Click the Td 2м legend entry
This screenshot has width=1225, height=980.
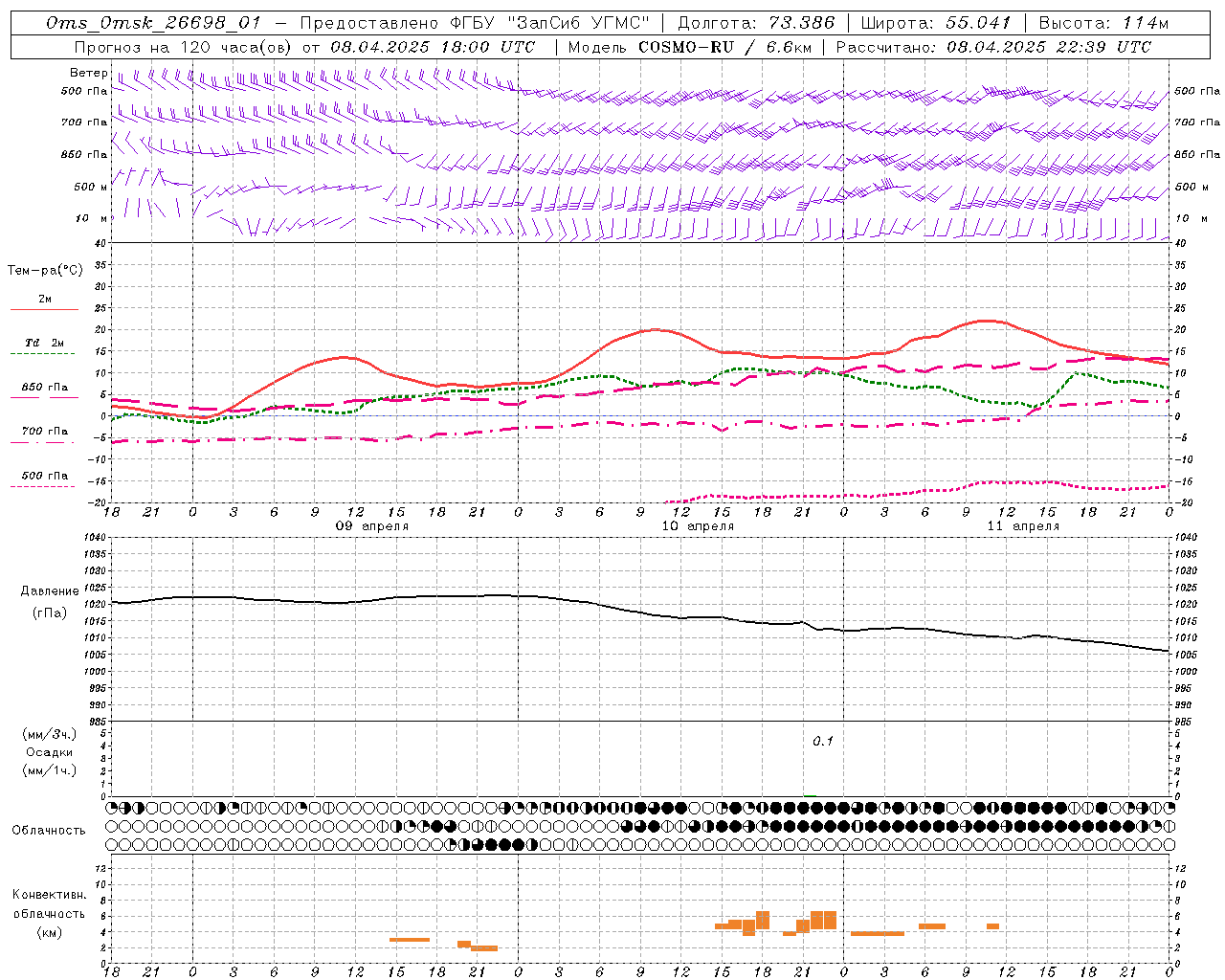(44, 343)
